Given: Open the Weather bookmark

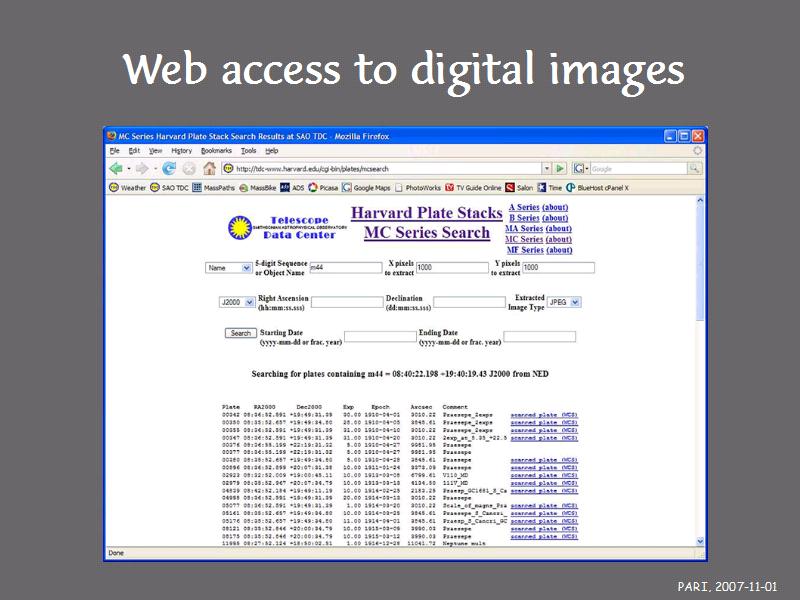Looking at the screenshot, I should click(x=128, y=188).
